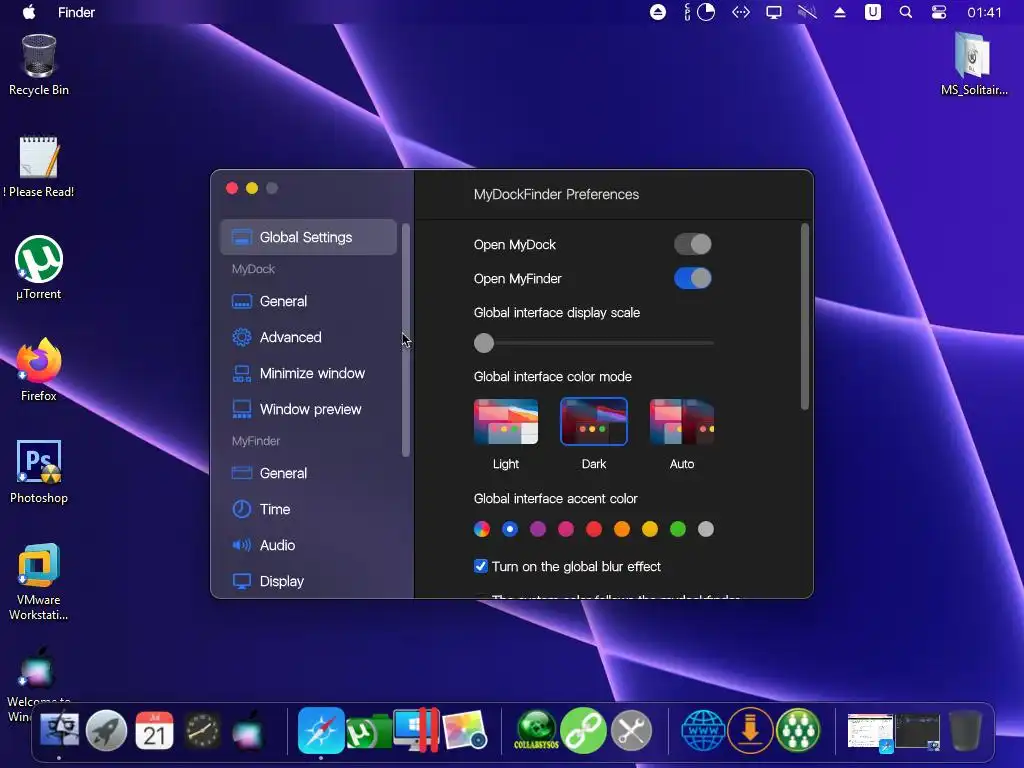Choose the pink accent color
The image size is (1024, 768).
(x=566, y=529)
